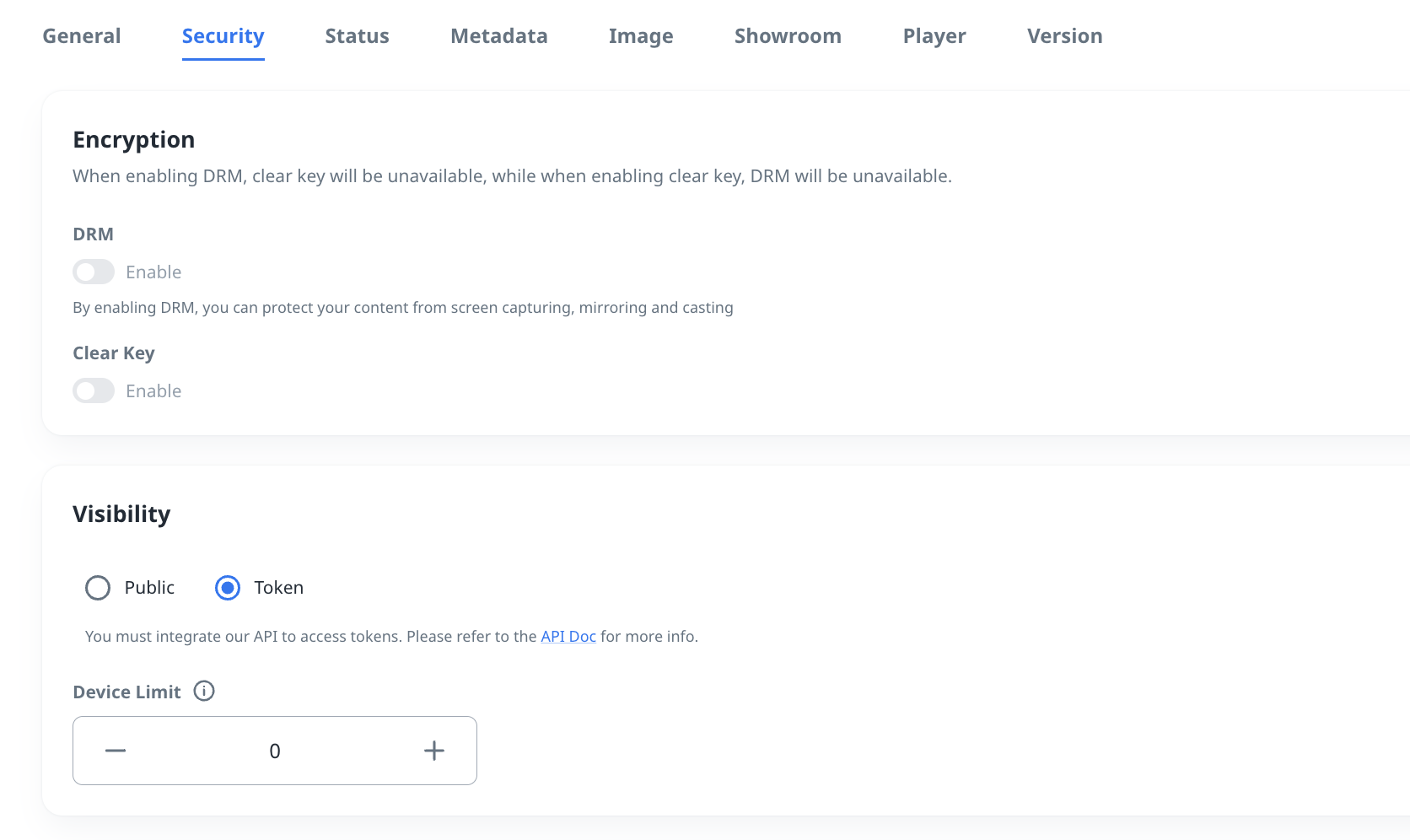The image size is (1410, 840).
Task: Go to the Metadata tab
Action: click(x=498, y=36)
